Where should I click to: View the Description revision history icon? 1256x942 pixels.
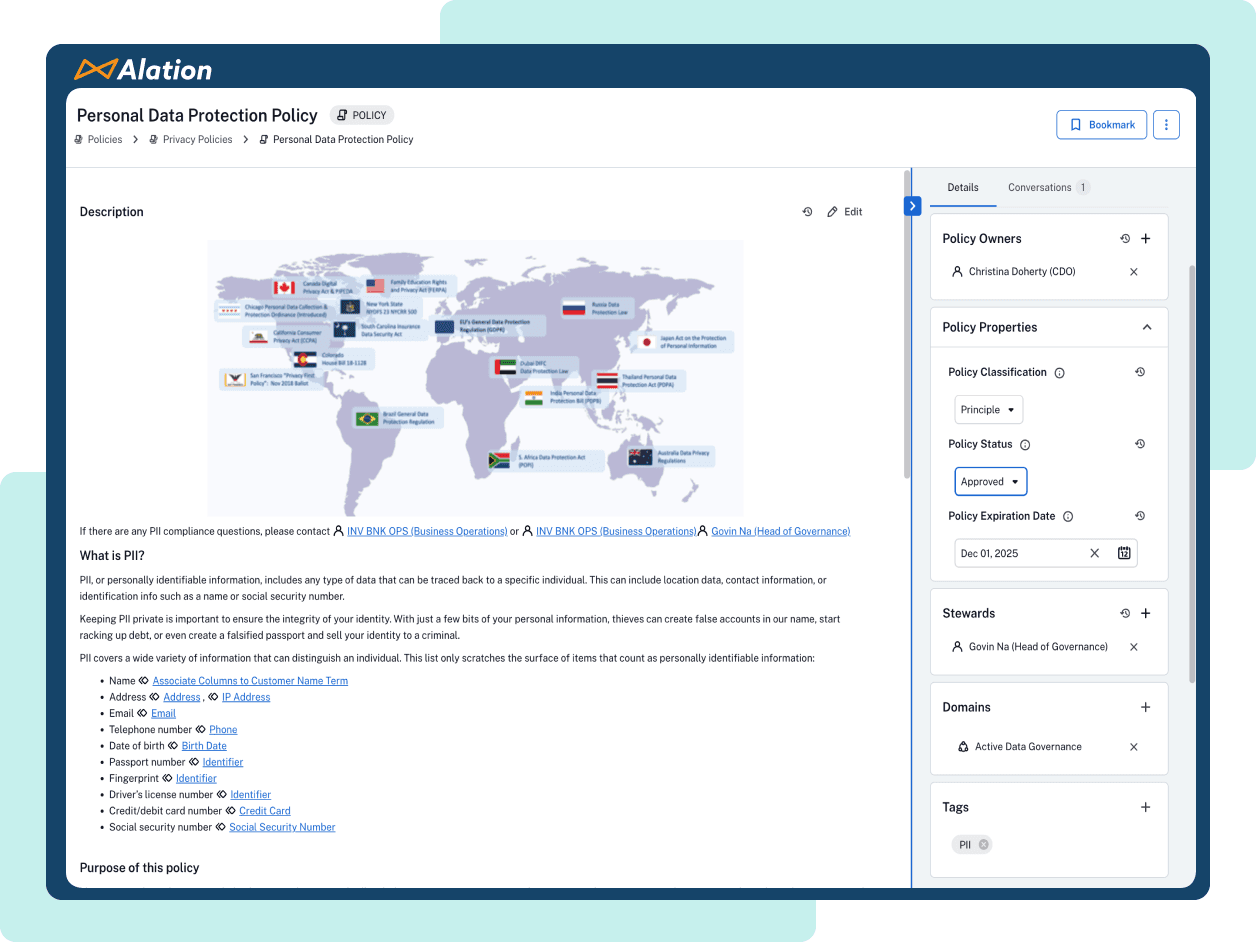tap(807, 211)
